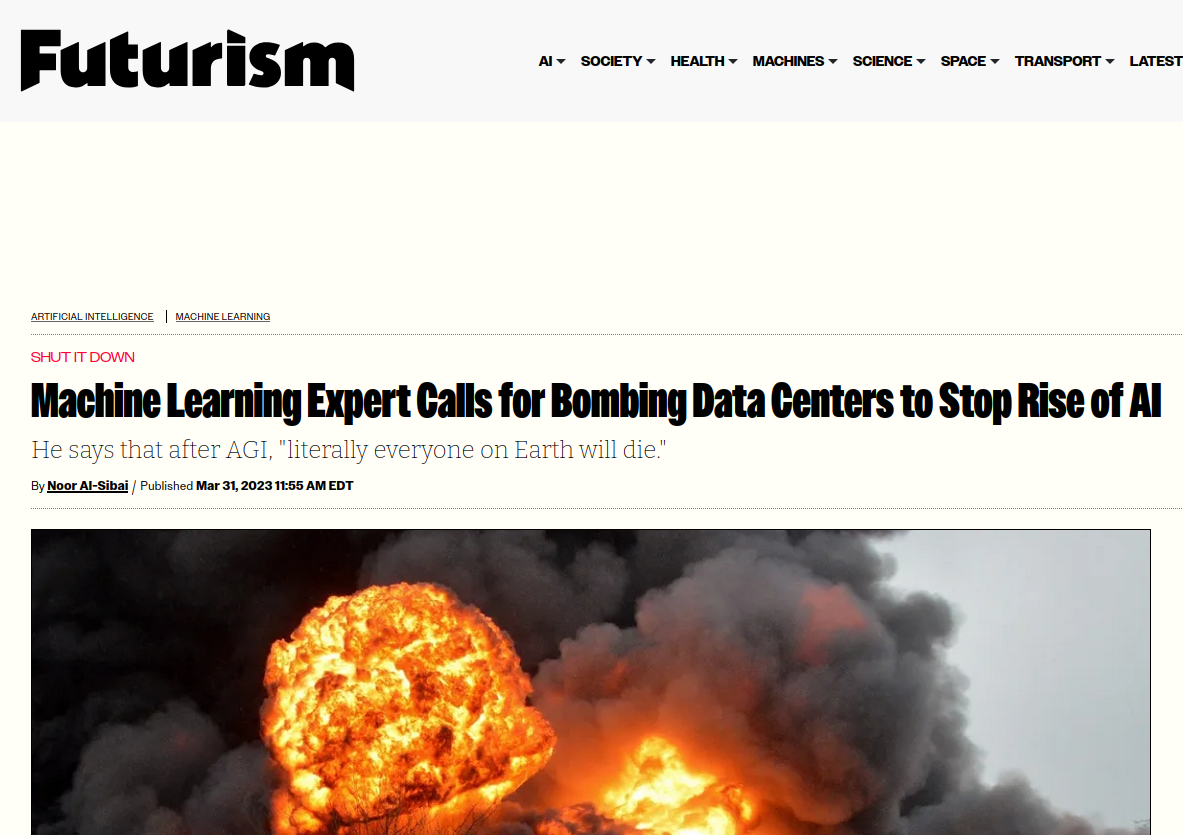Select the HEALTH menu label
The image size is (1183, 835).
click(x=697, y=61)
